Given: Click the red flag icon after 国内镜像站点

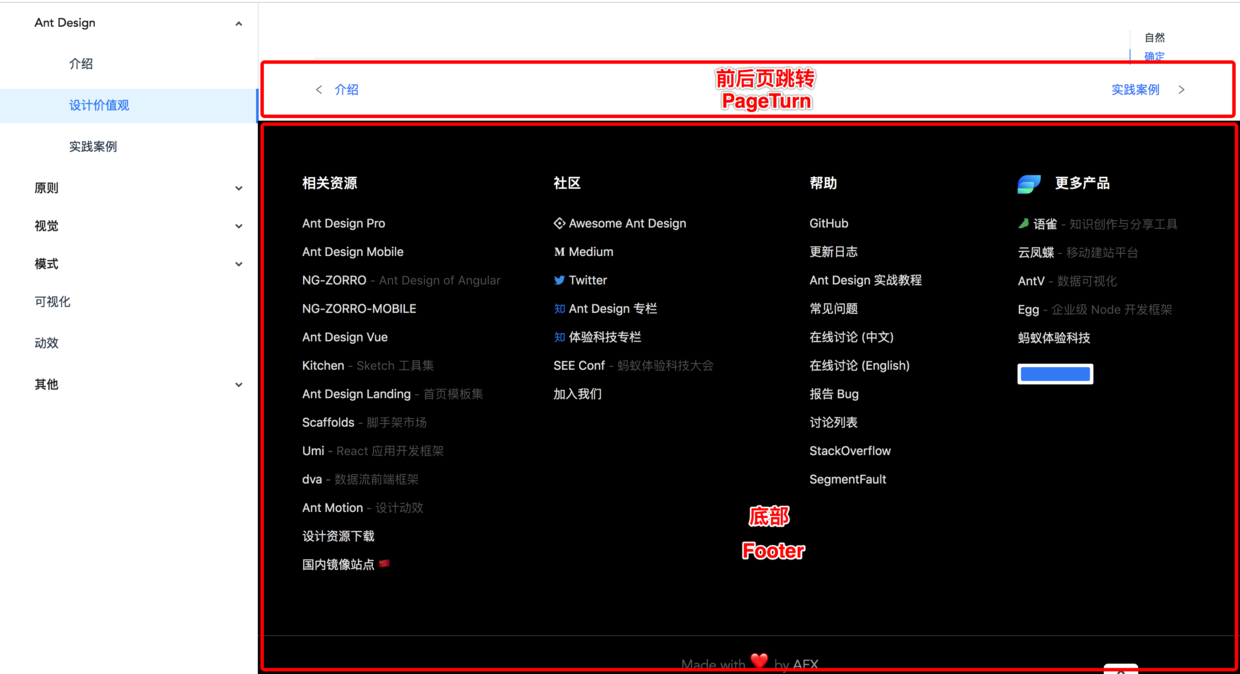Looking at the screenshot, I should (x=384, y=564).
